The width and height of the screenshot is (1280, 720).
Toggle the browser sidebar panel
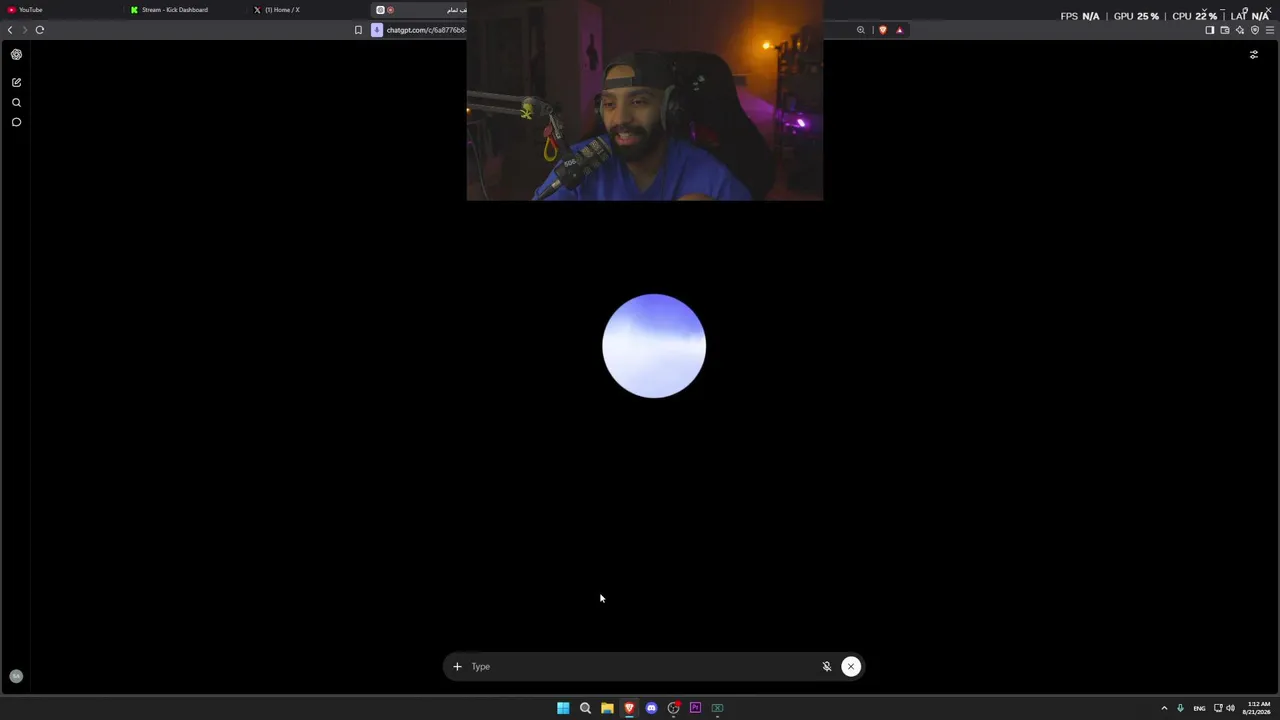(1210, 30)
